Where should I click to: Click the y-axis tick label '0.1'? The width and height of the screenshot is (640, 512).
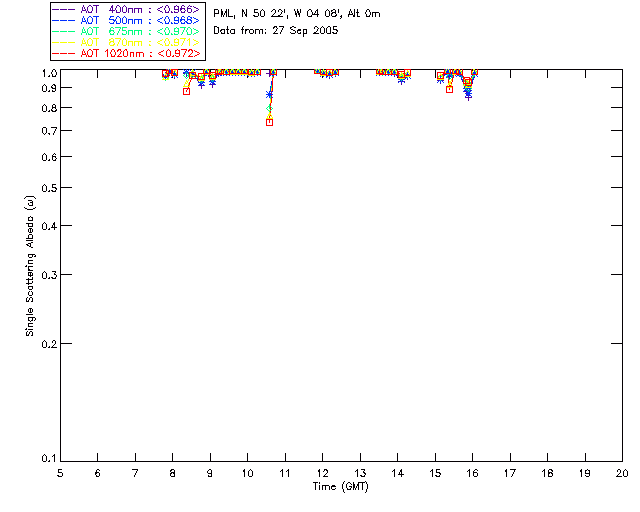coord(49,459)
